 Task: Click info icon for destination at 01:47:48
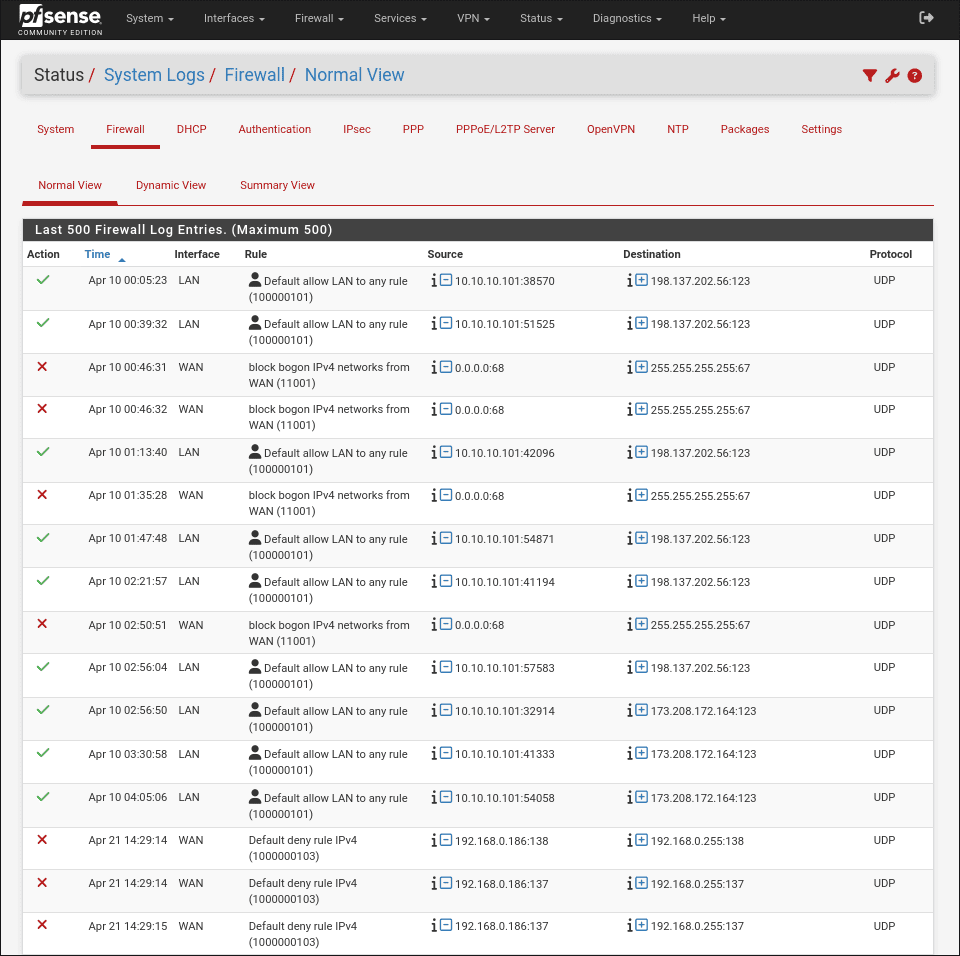click(630, 538)
